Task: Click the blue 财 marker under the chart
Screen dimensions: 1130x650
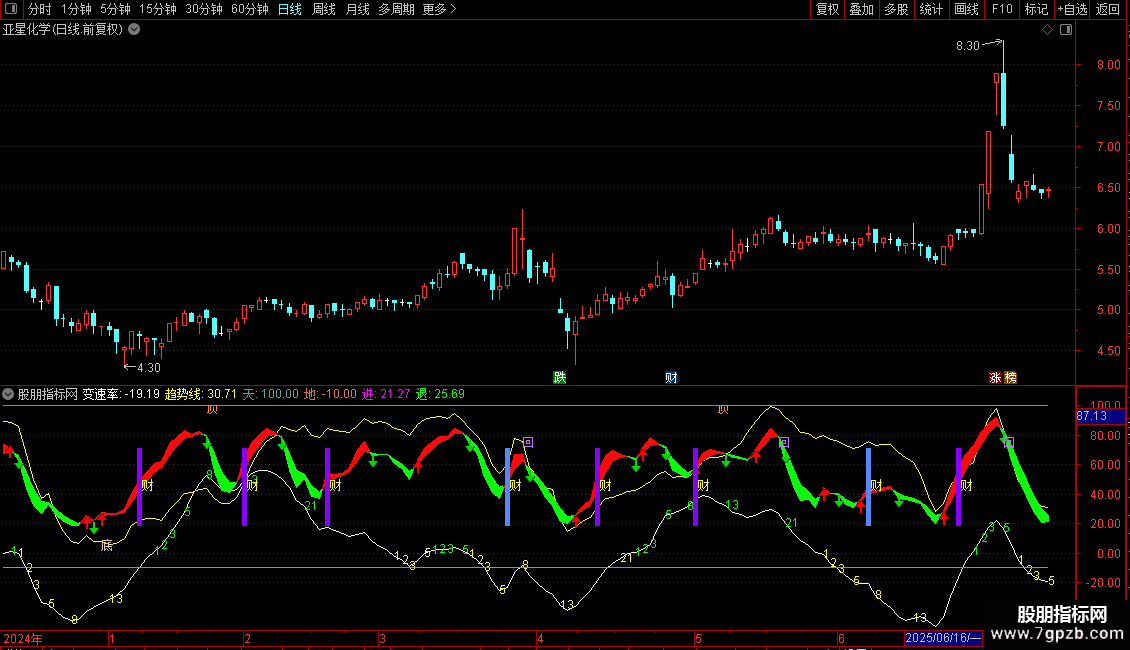Action: coord(671,378)
